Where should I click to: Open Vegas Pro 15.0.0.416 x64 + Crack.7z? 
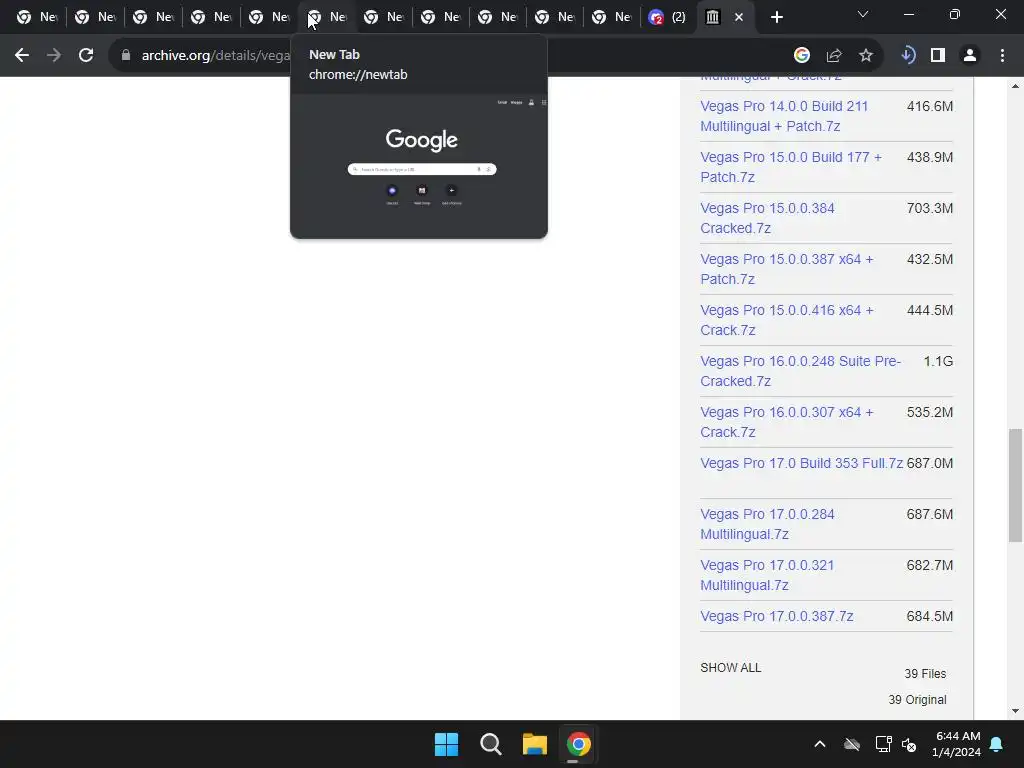786,320
